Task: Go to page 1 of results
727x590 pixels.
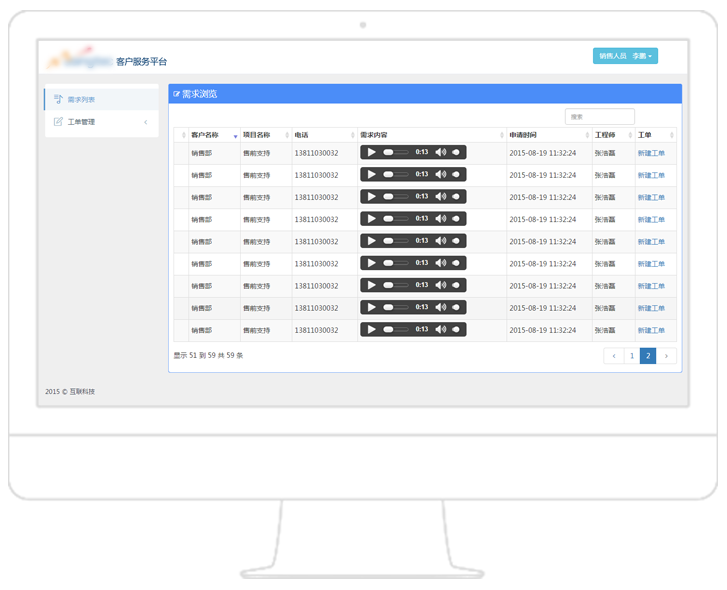Action: click(631, 356)
